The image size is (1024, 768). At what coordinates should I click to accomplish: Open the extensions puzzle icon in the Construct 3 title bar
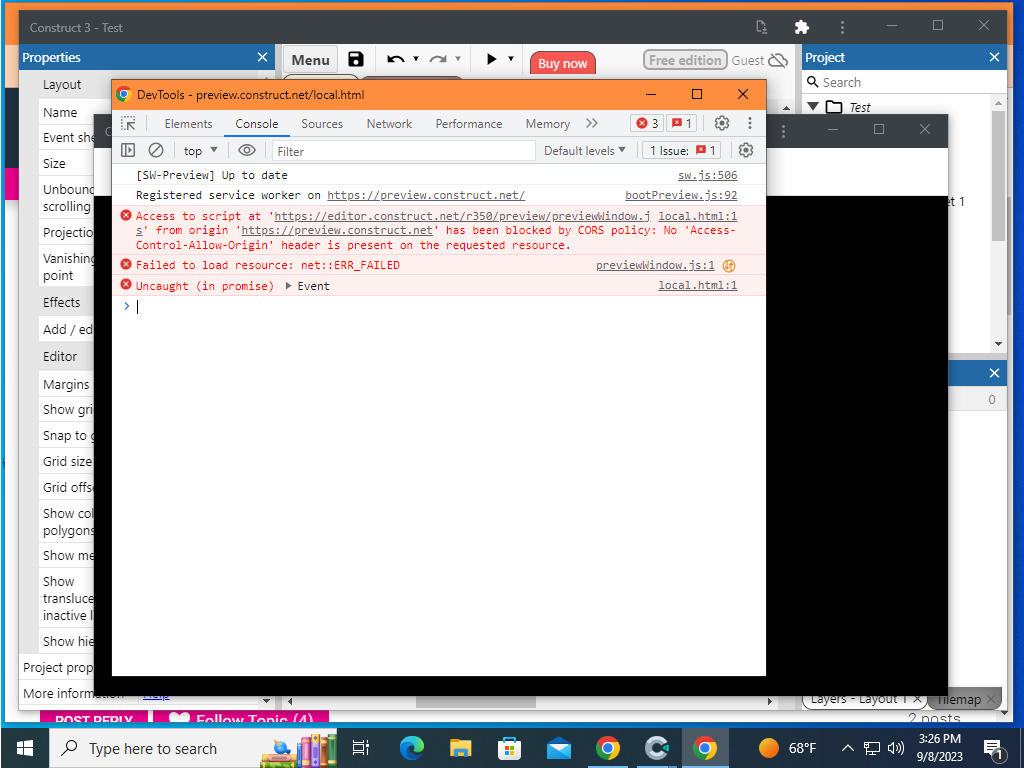tap(801, 27)
